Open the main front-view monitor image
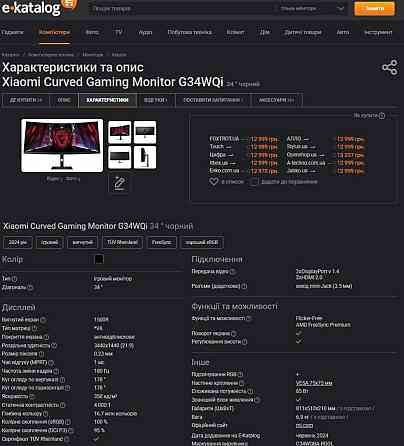Viewport: 404px width, 446px height. tap(62, 145)
